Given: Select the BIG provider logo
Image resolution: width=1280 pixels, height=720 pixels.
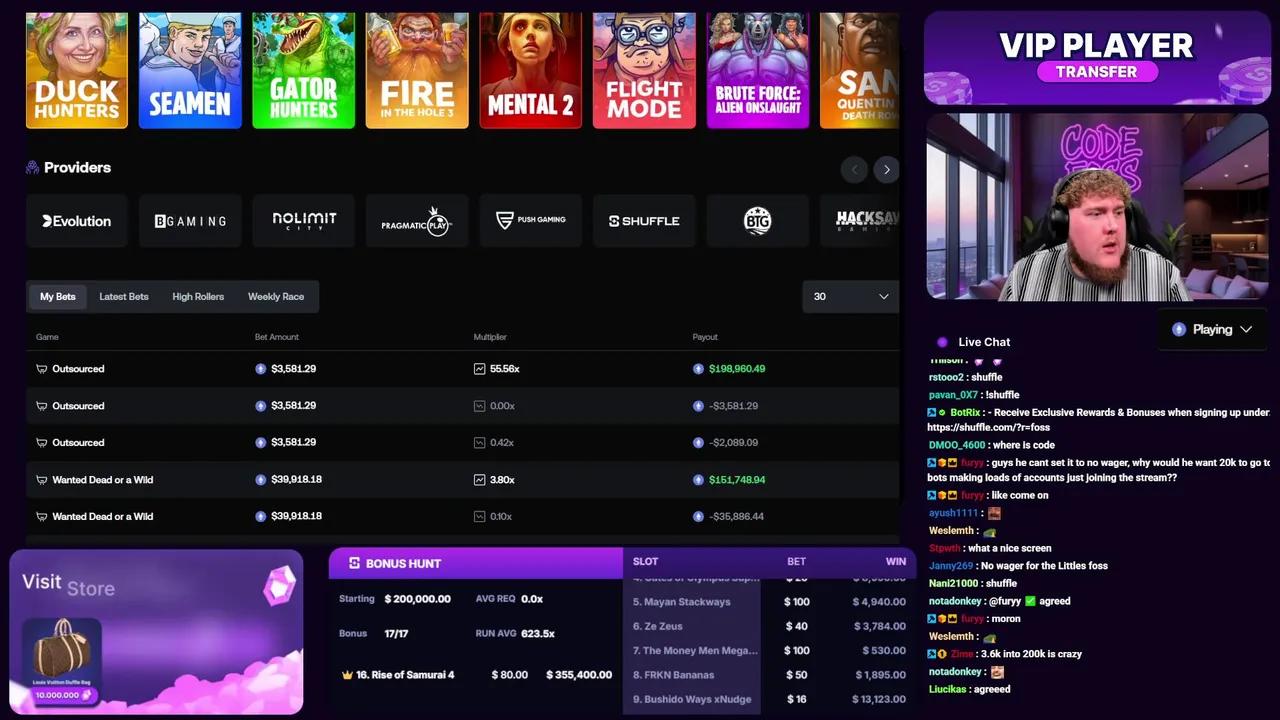Looking at the screenshot, I should tap(758, 221).
